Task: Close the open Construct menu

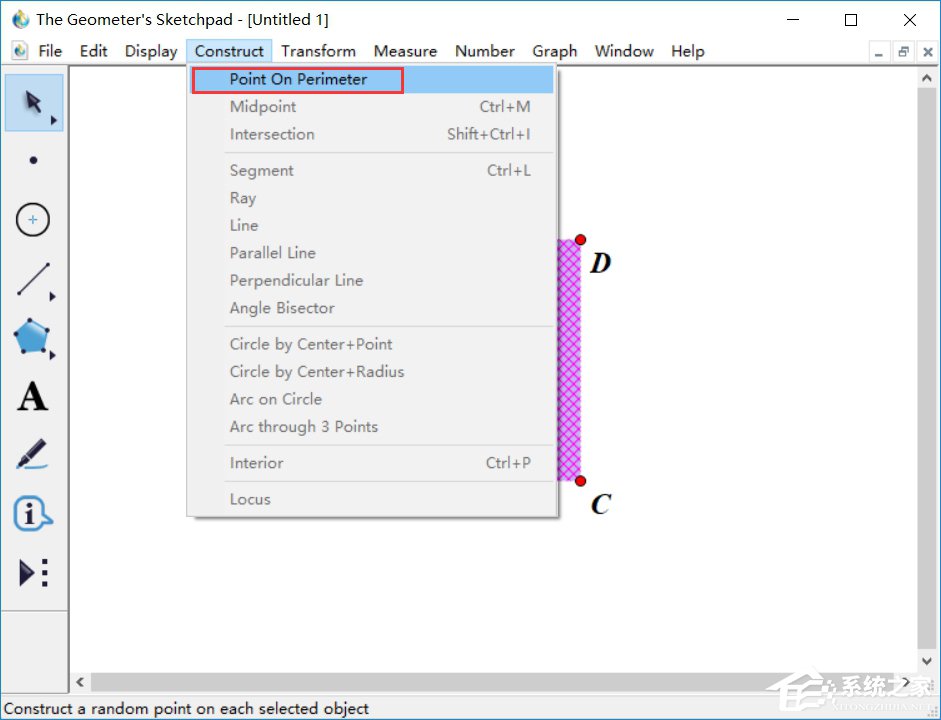Action: (x=229, y=51)
